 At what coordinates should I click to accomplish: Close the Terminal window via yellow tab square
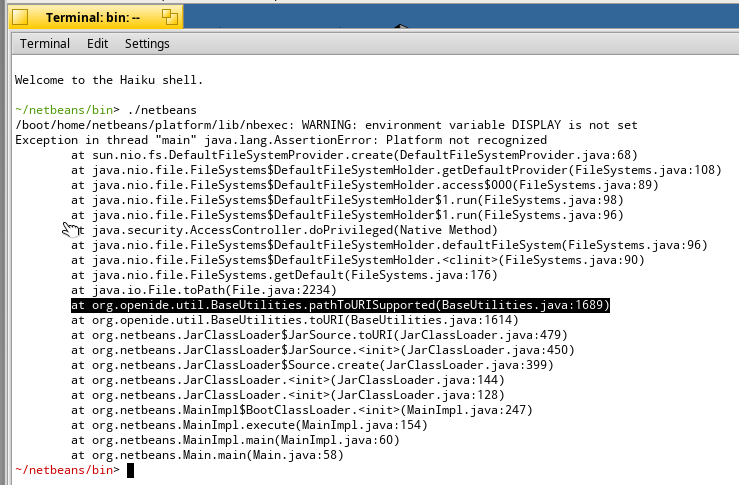pos(20,17)
